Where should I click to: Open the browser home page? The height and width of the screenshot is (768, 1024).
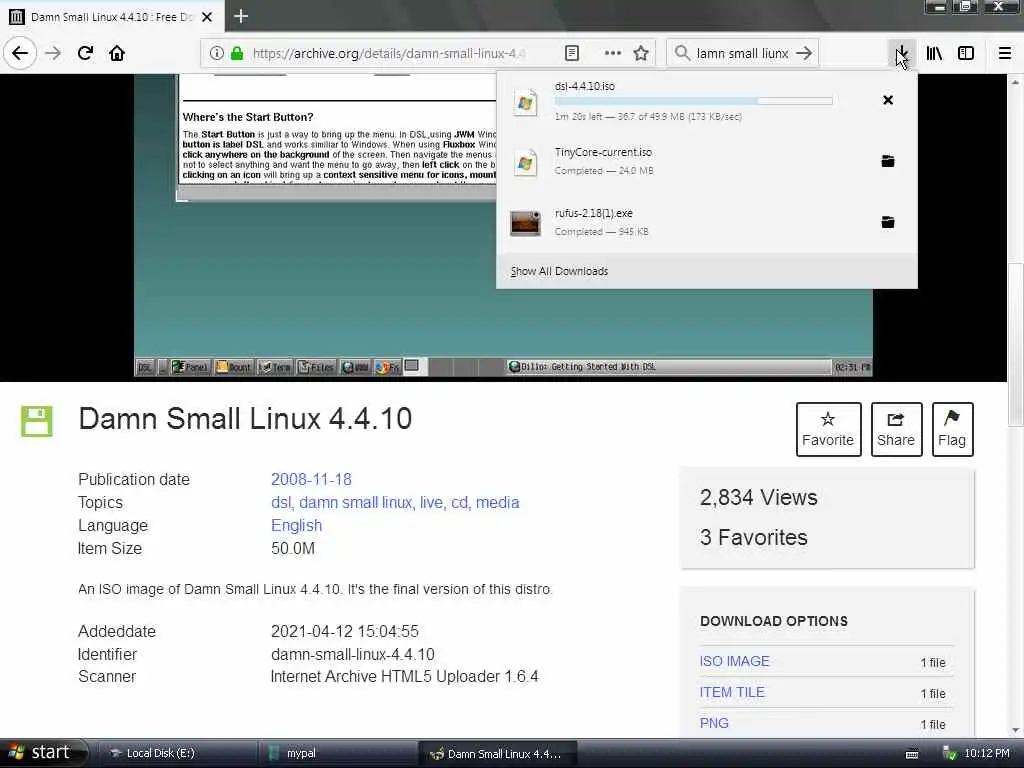point(117,53)
